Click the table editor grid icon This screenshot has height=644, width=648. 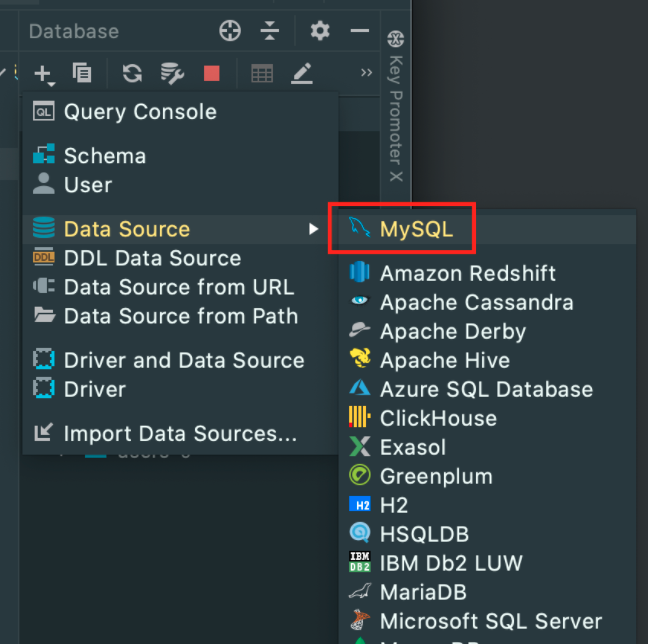pos(262,74)
